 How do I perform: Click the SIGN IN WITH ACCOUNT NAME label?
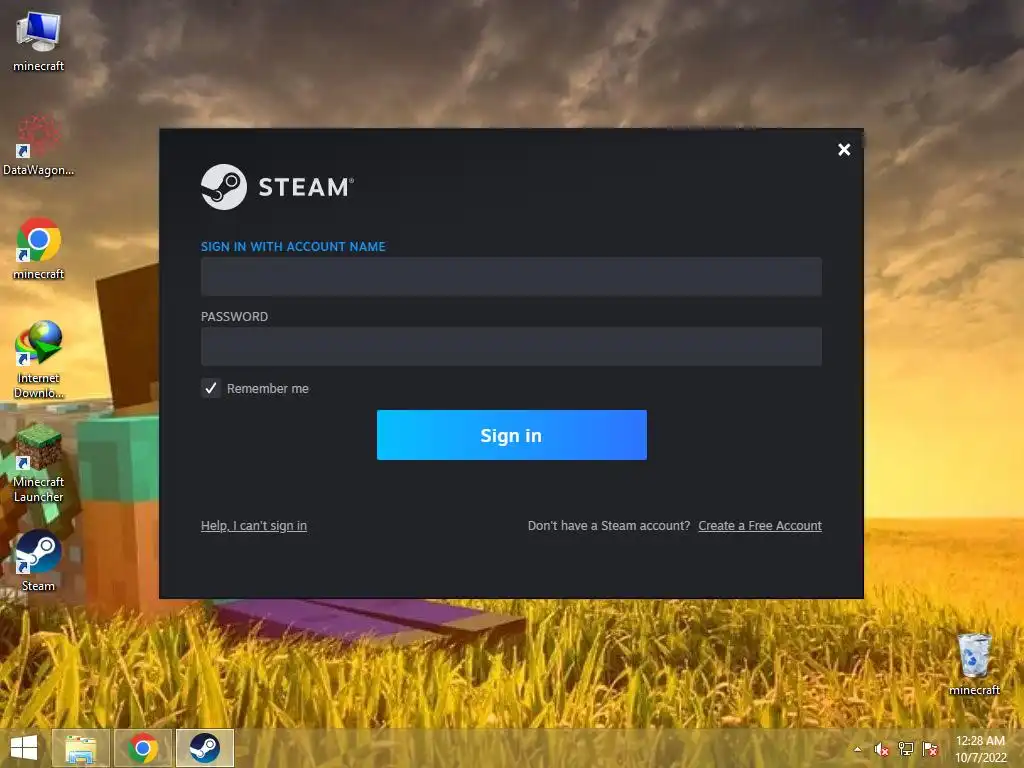tap(293, 246)
